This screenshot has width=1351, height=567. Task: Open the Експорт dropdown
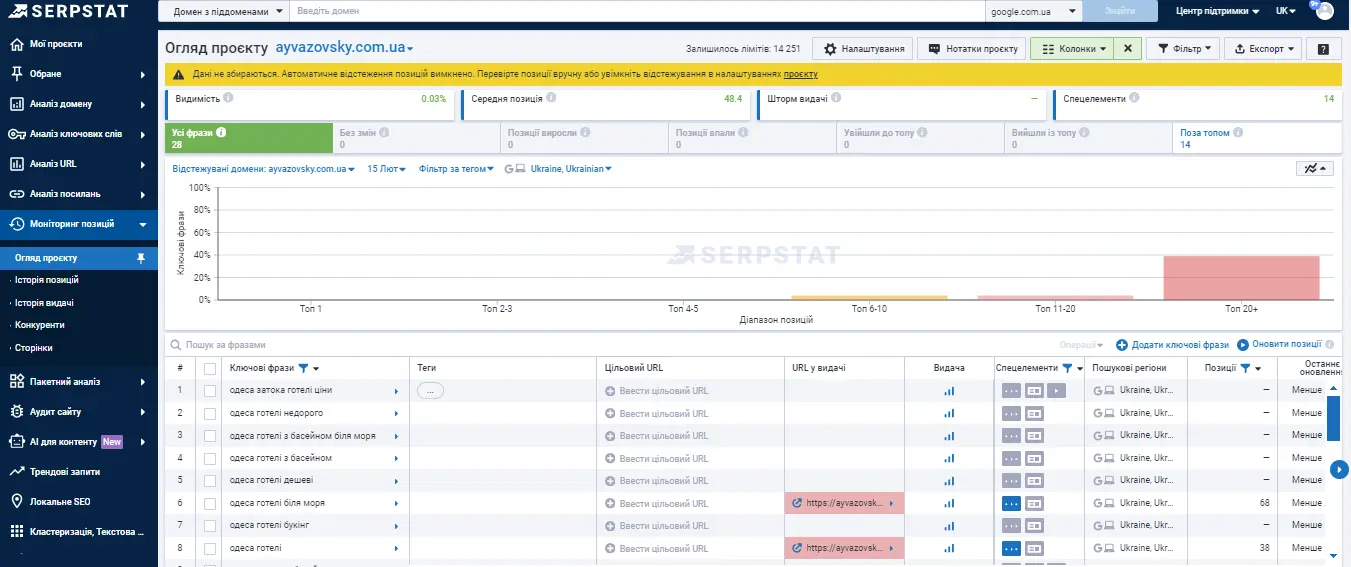(1264, 48)
